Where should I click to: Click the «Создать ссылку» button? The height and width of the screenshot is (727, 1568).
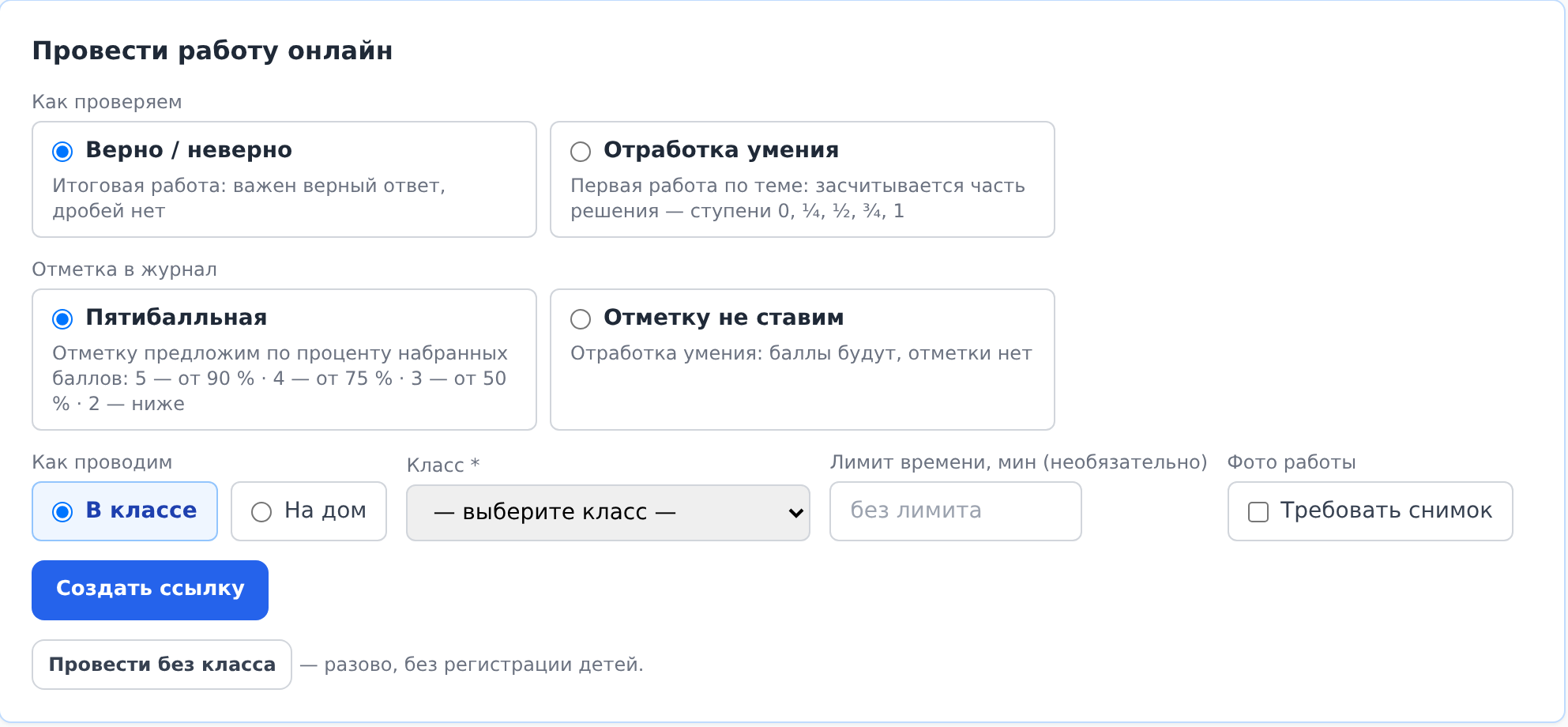coord(150,590)
